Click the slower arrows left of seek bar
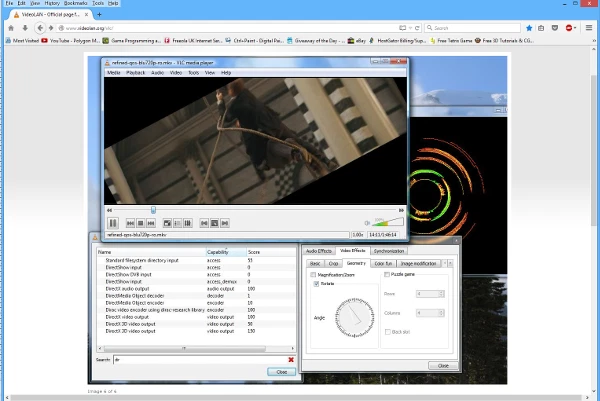This screenshot has width=600, height=401. pyautogui.click(x=109, y=210)
